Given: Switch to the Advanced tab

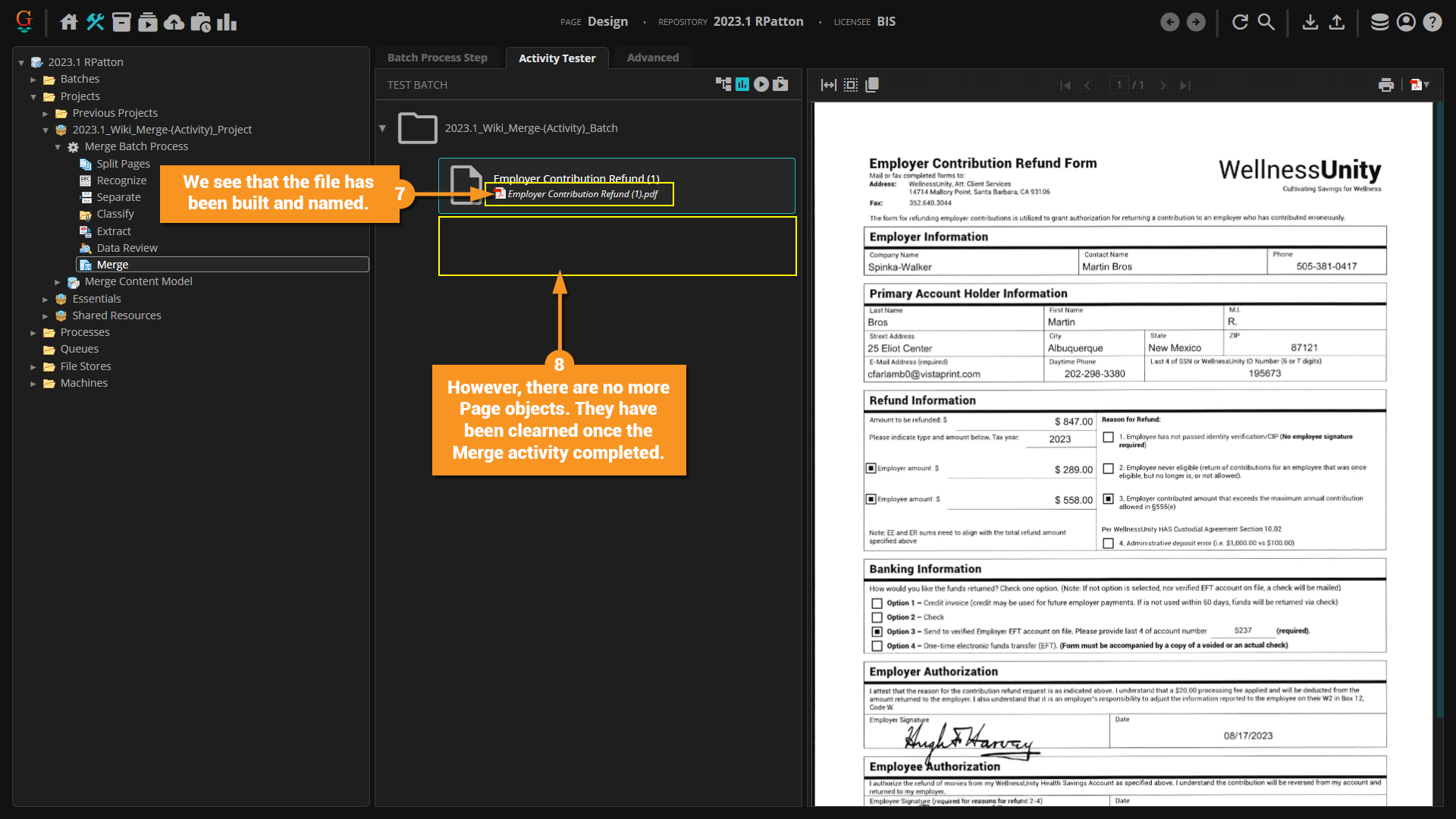Looking at the screenshot, I should tap(653, 58).
